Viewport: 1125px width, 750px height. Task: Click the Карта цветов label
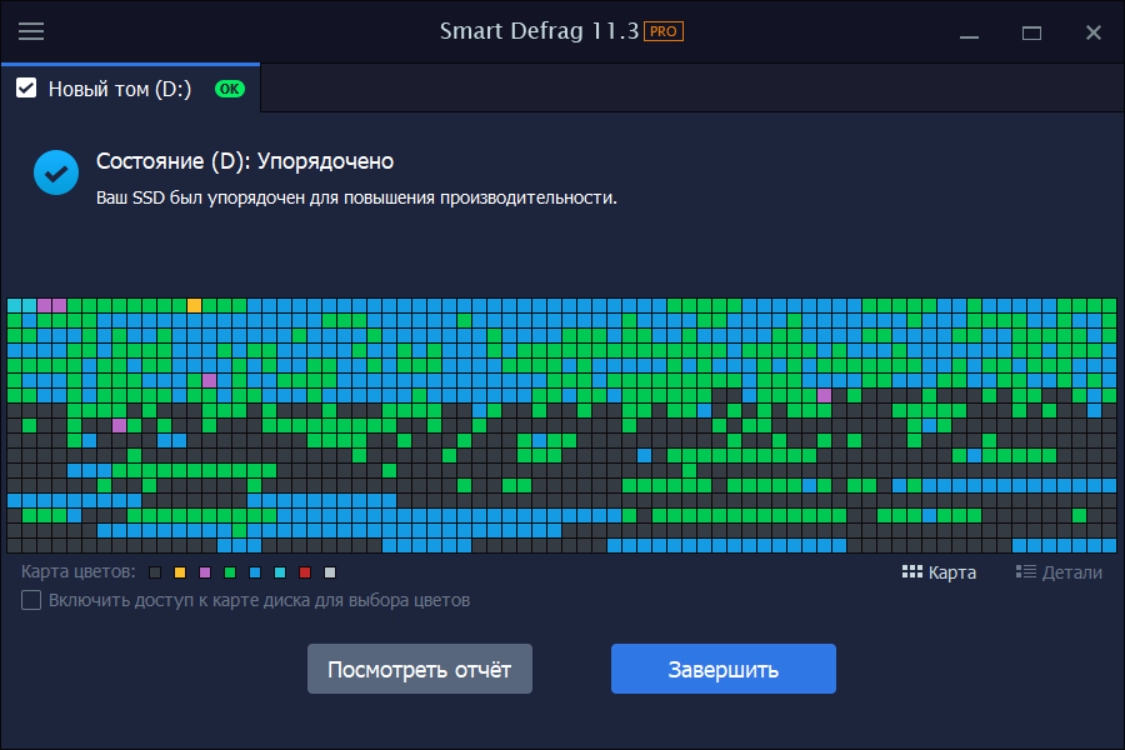point(78,572)
